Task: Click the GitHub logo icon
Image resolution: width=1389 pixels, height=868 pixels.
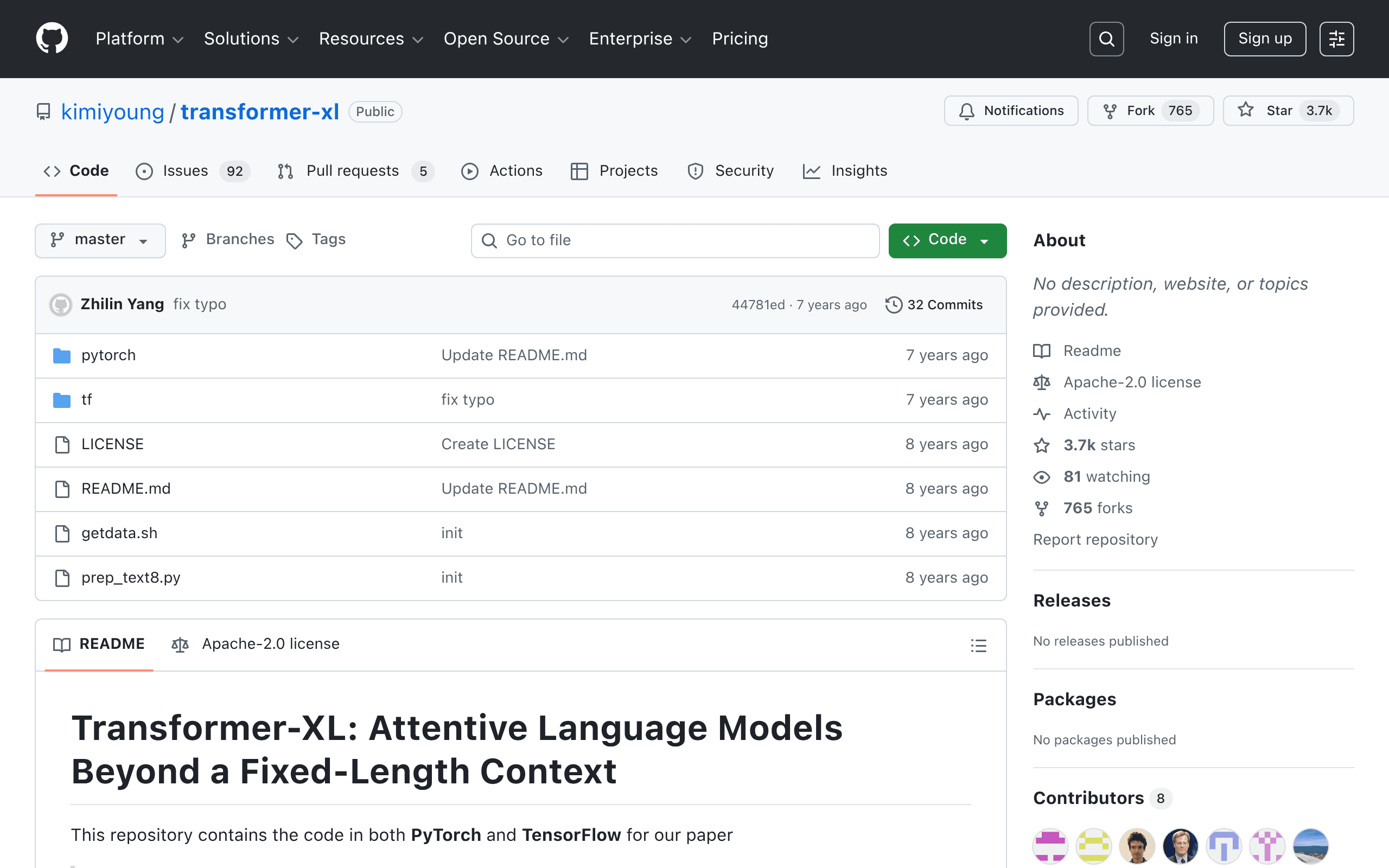Action: click(52, 39)
